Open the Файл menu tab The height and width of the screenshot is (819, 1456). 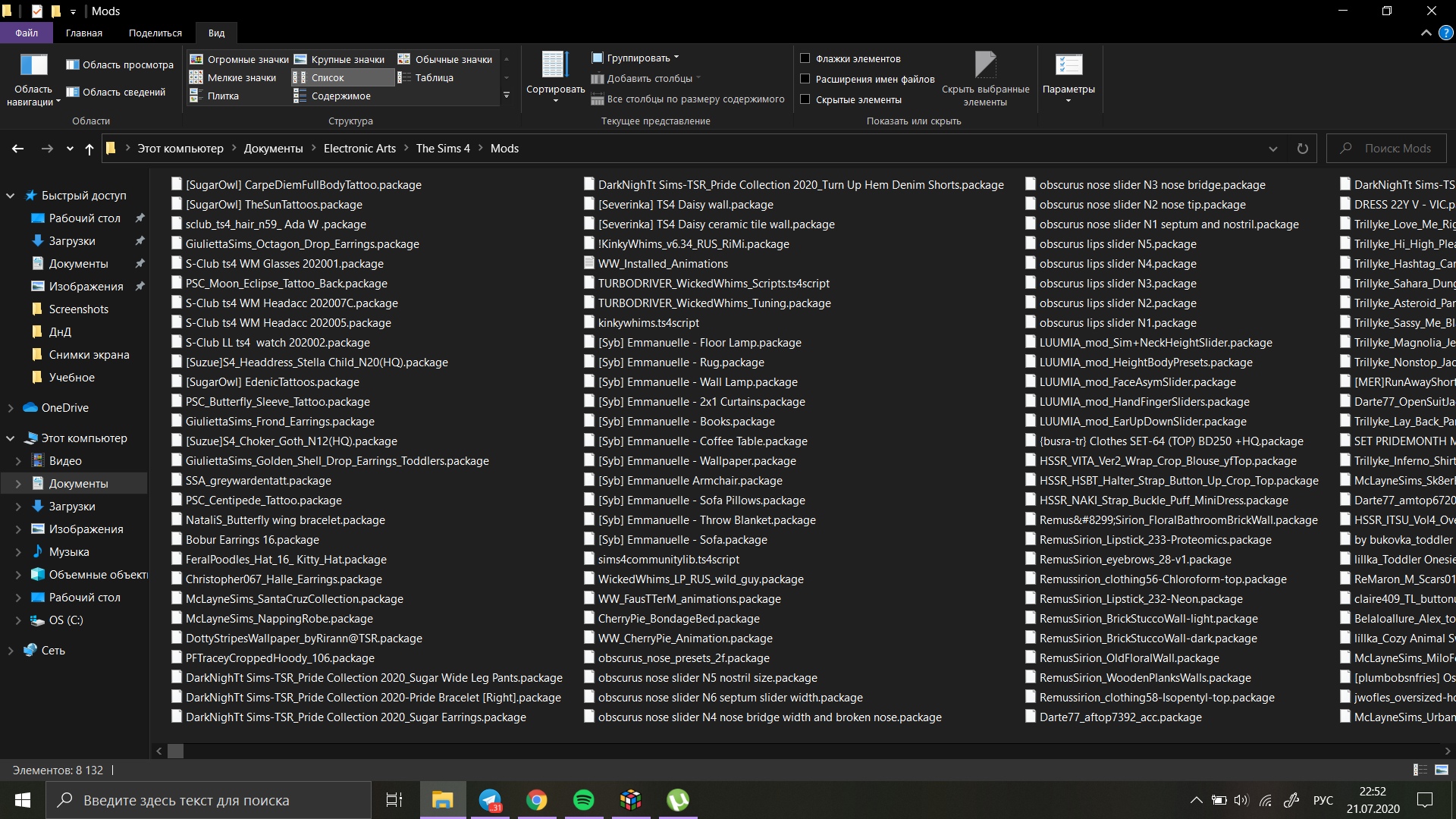(27, 33)
